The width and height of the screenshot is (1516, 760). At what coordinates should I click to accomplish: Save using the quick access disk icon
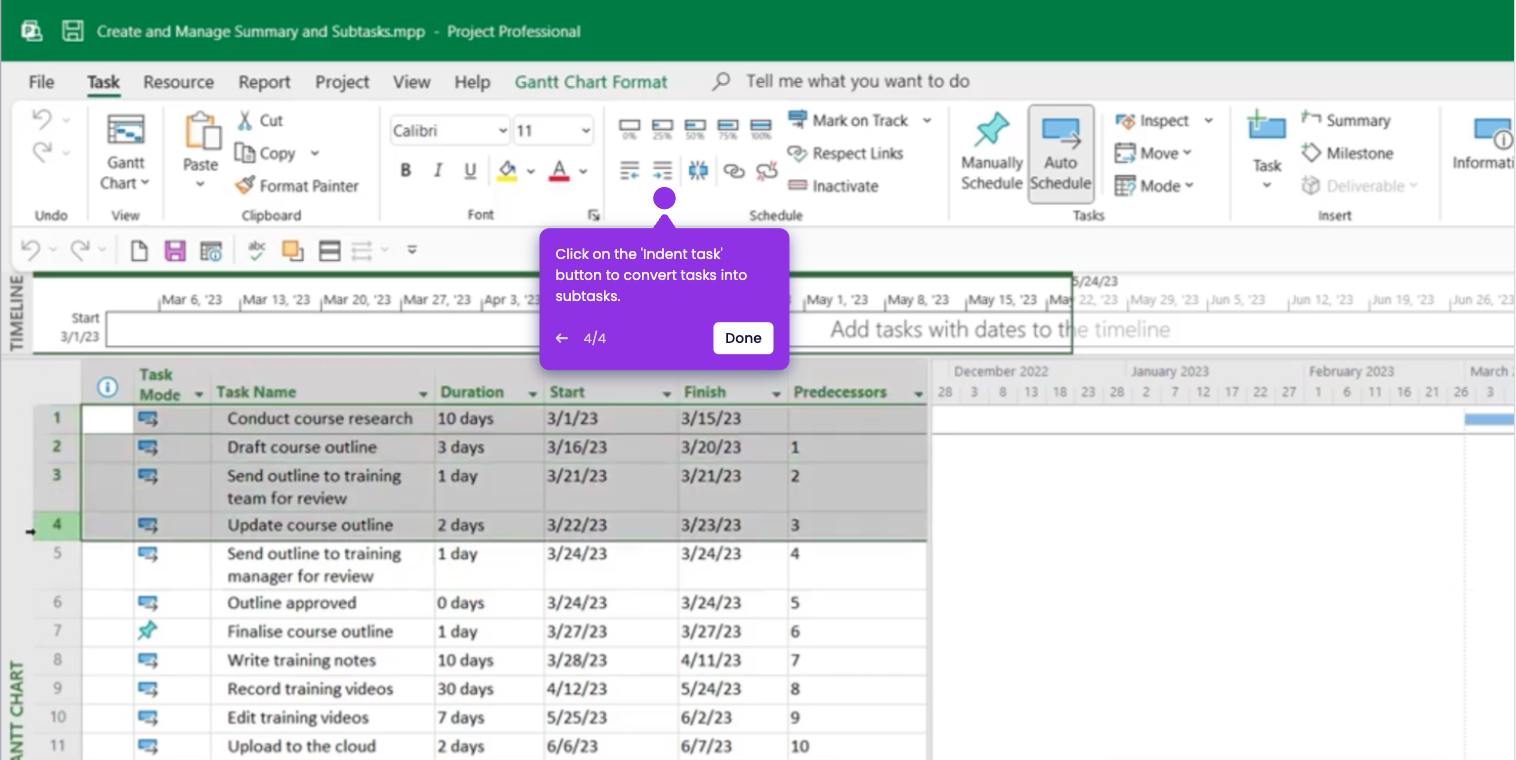click(176, 251)
